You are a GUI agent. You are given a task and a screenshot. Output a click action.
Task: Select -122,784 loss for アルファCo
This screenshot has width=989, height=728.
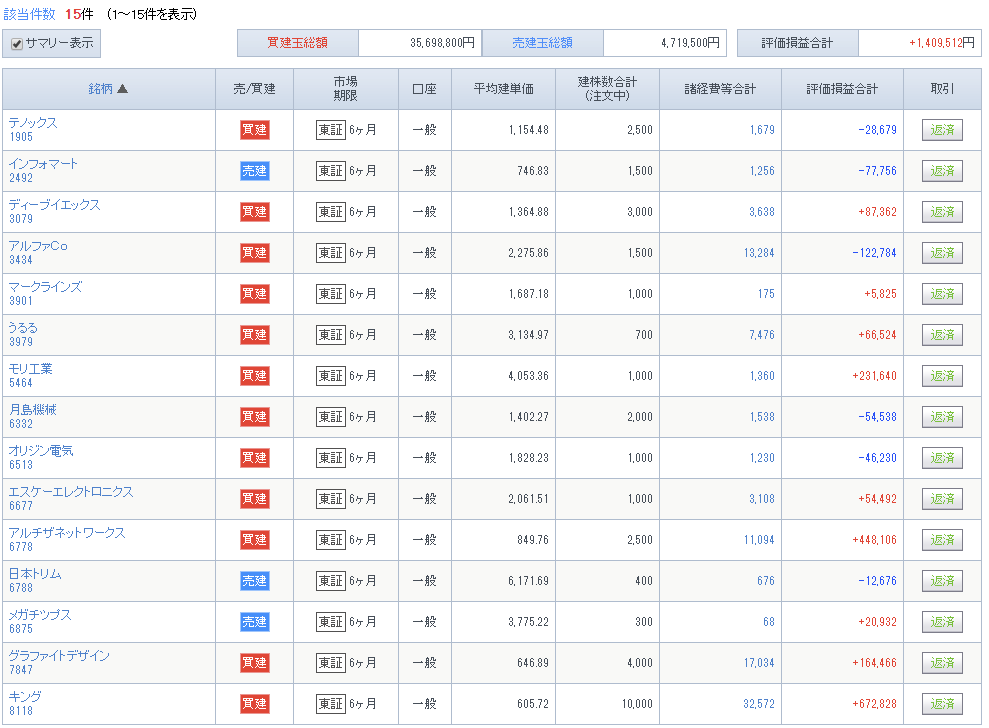click(x=874, y=253)
